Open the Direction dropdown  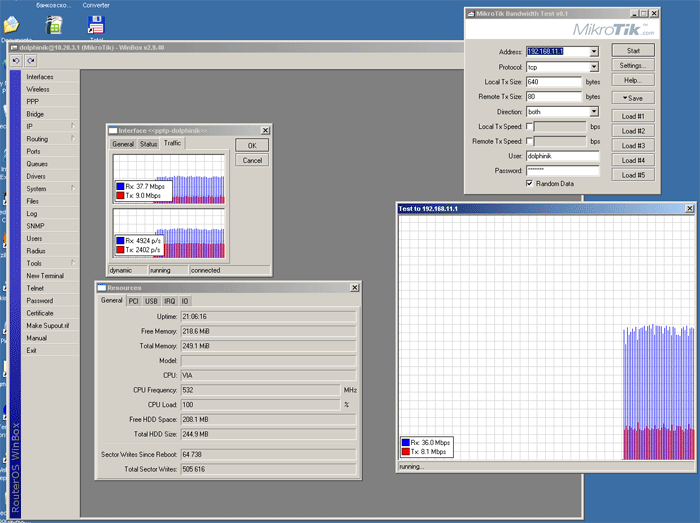(594, 112)
